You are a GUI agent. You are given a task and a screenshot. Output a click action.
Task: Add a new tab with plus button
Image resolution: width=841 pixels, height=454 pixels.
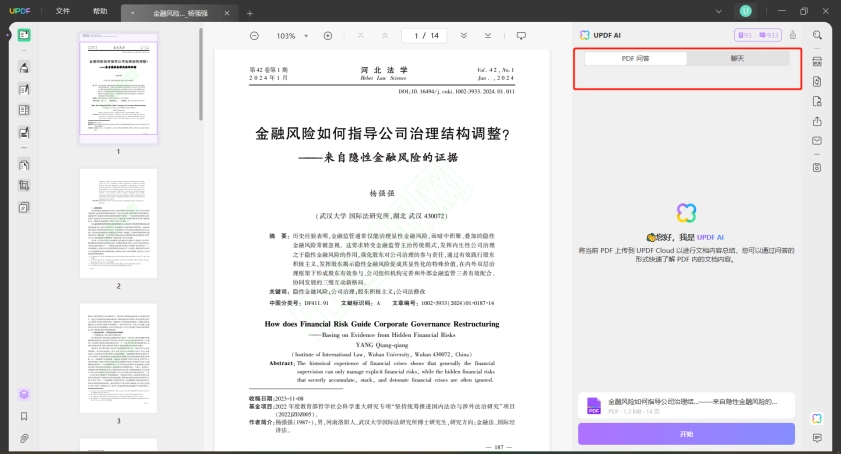pos(250,13)
